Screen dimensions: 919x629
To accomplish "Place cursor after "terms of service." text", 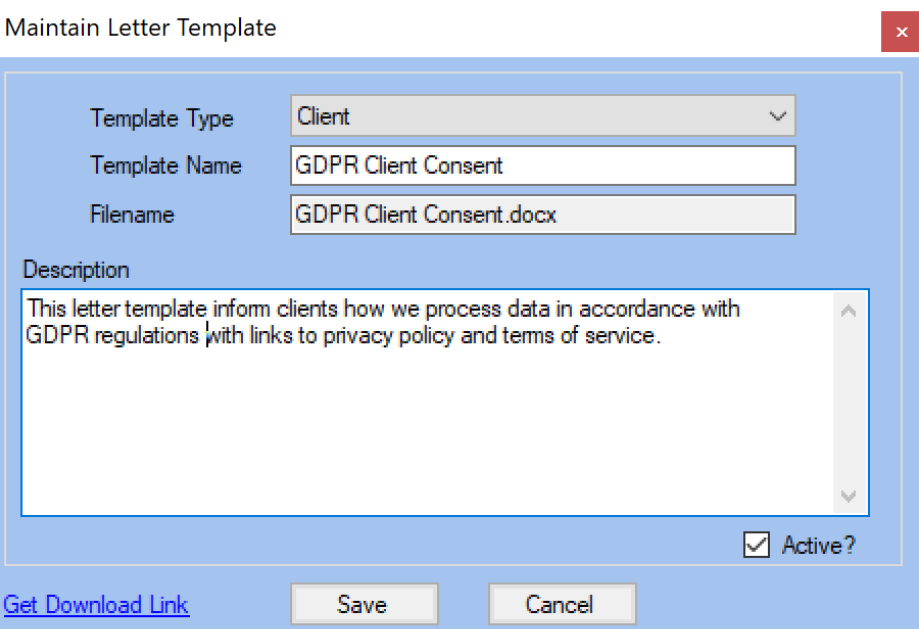I will pyautogui.click(x=664, y=337).
